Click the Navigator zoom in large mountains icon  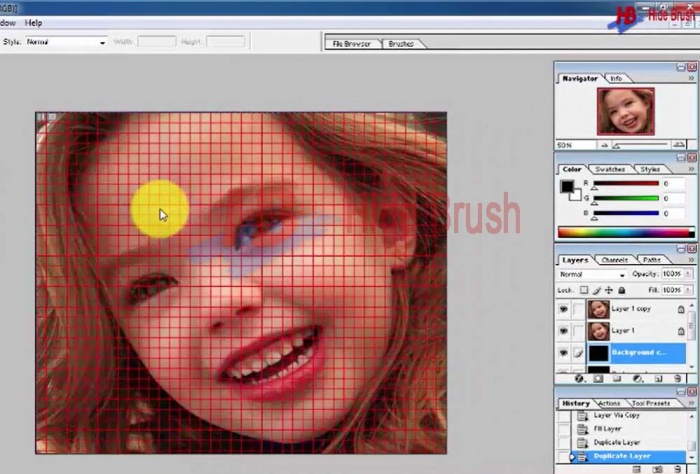pyautogui.click(x=679, y=145)
